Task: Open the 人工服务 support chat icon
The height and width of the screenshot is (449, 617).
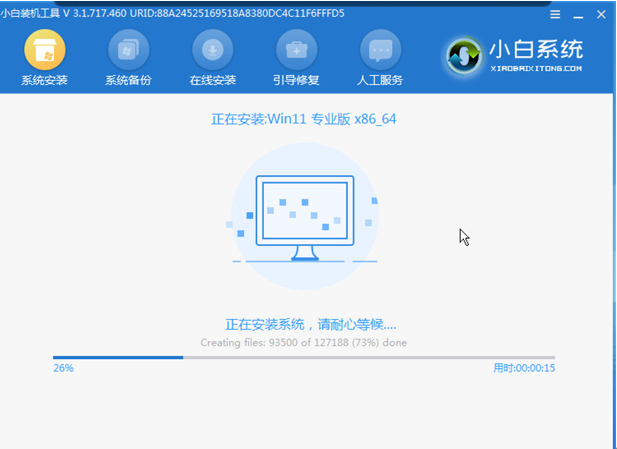Action: 380,50
